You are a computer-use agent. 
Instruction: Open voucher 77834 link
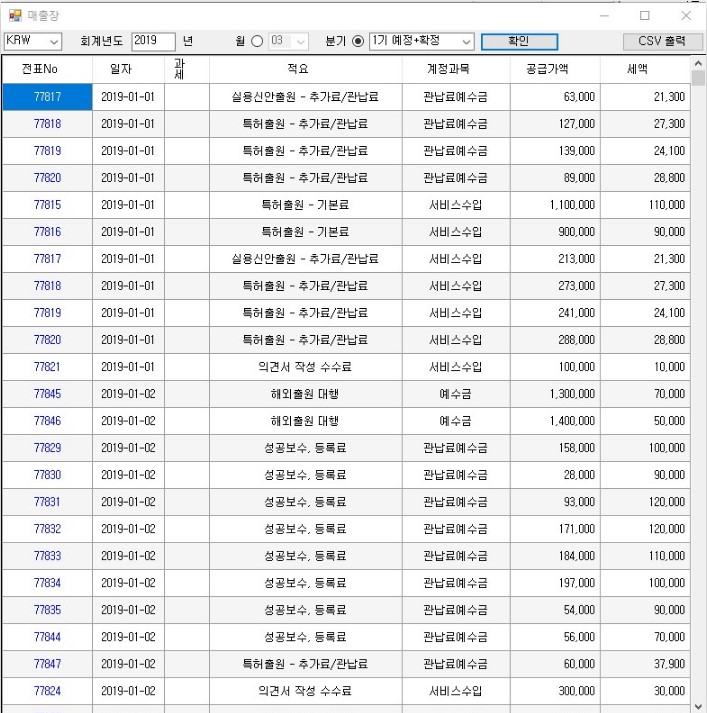coord(47,583)
